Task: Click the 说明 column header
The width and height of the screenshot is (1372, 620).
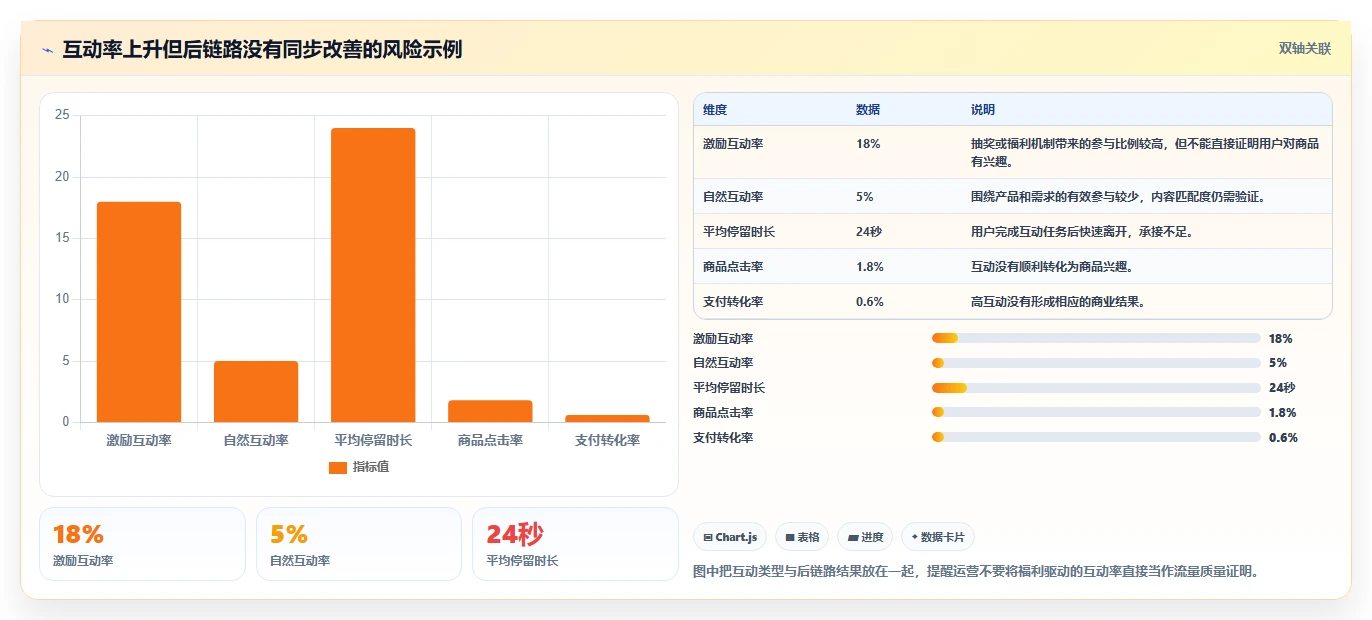Action: tap(983, 109)
